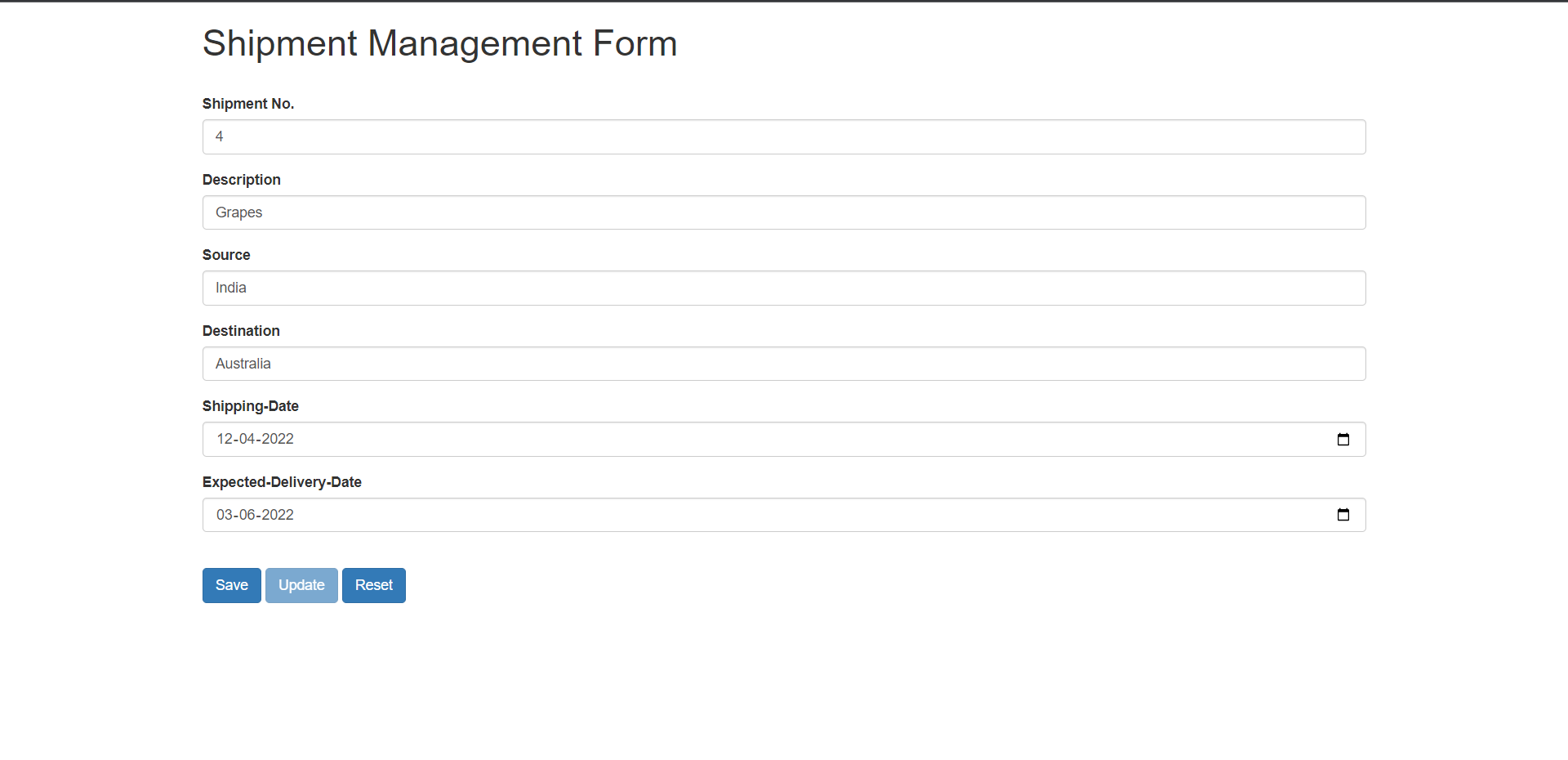The image size is (1568, 760).
Task: Click the Shipment Management Form heading
Action: 439,43
